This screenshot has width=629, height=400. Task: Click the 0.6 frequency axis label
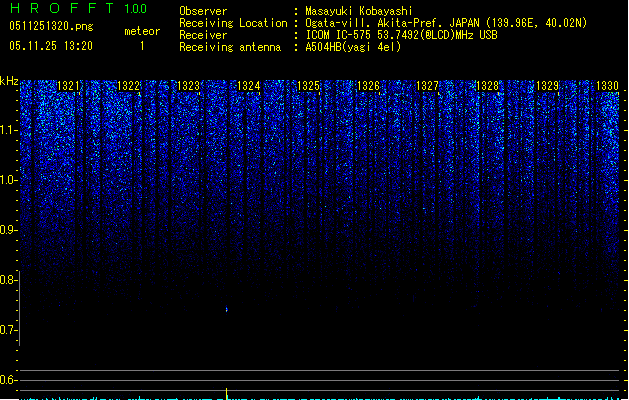8,380
